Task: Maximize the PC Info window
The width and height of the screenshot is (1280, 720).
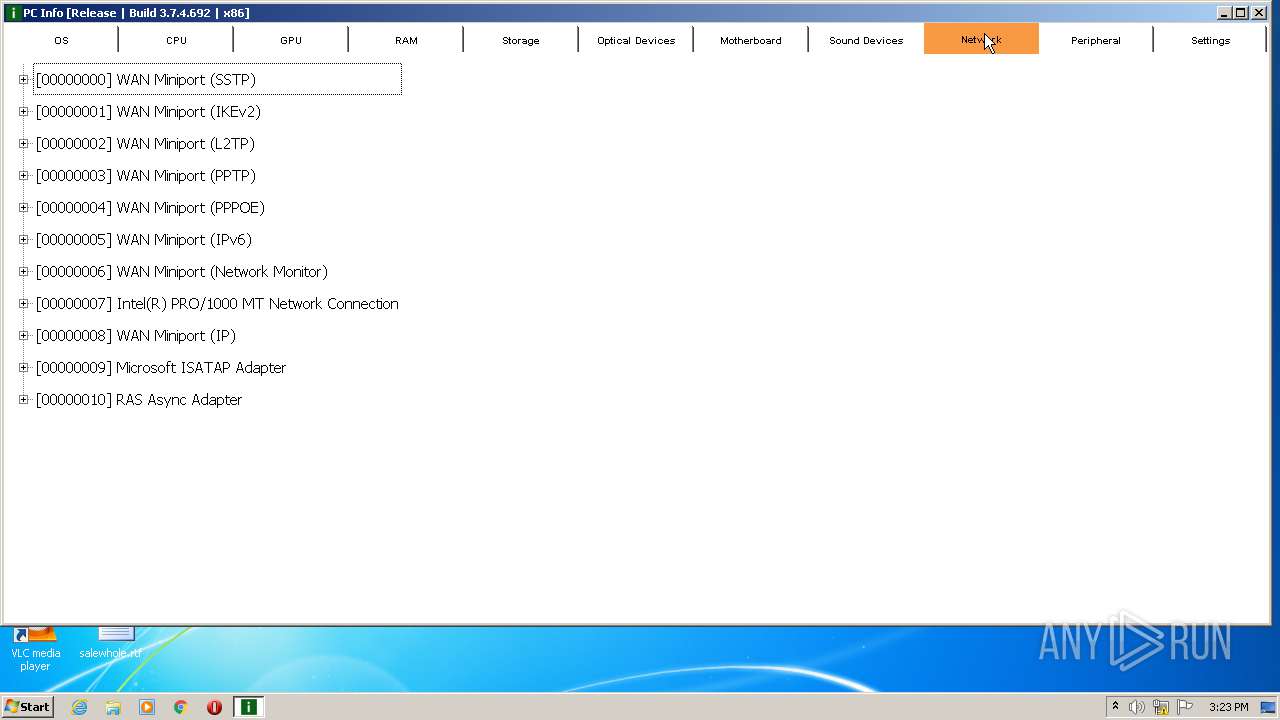Action: click(1240, 13)
